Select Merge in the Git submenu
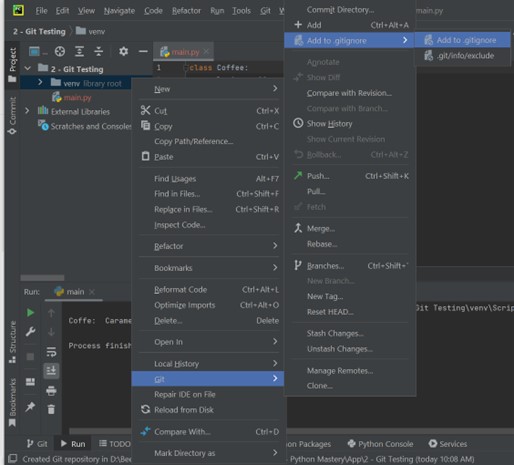Image resolution: width=514 pixels, height=465 pixels. [350, 228]
